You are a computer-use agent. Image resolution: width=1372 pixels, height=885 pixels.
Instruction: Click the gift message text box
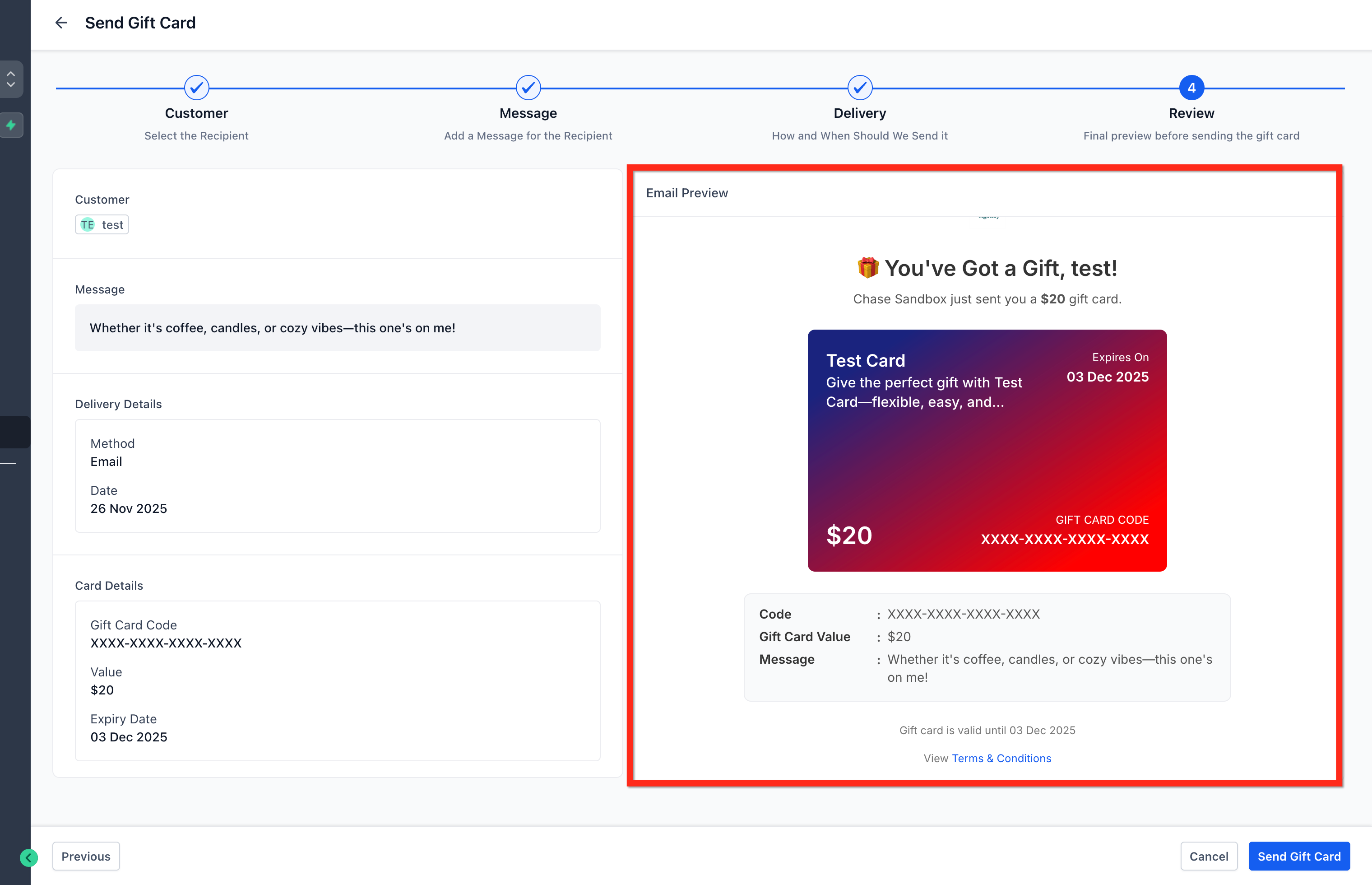[338, 327]
